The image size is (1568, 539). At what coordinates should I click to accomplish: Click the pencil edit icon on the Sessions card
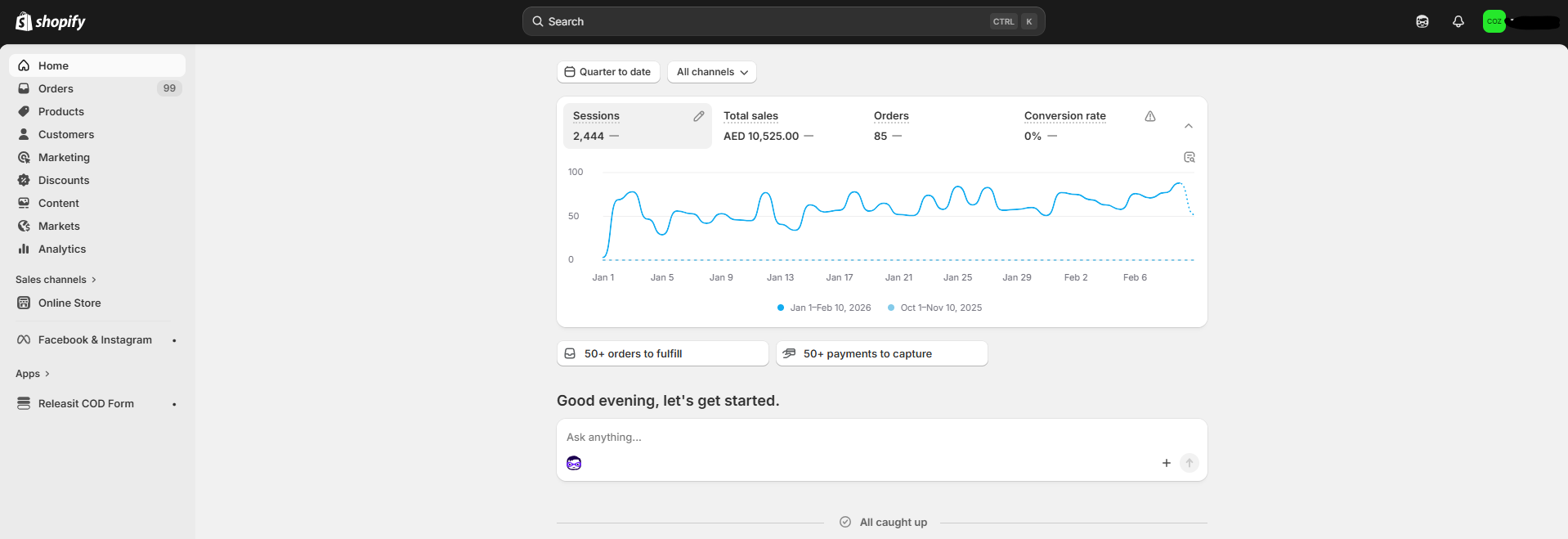pos(698,116)
